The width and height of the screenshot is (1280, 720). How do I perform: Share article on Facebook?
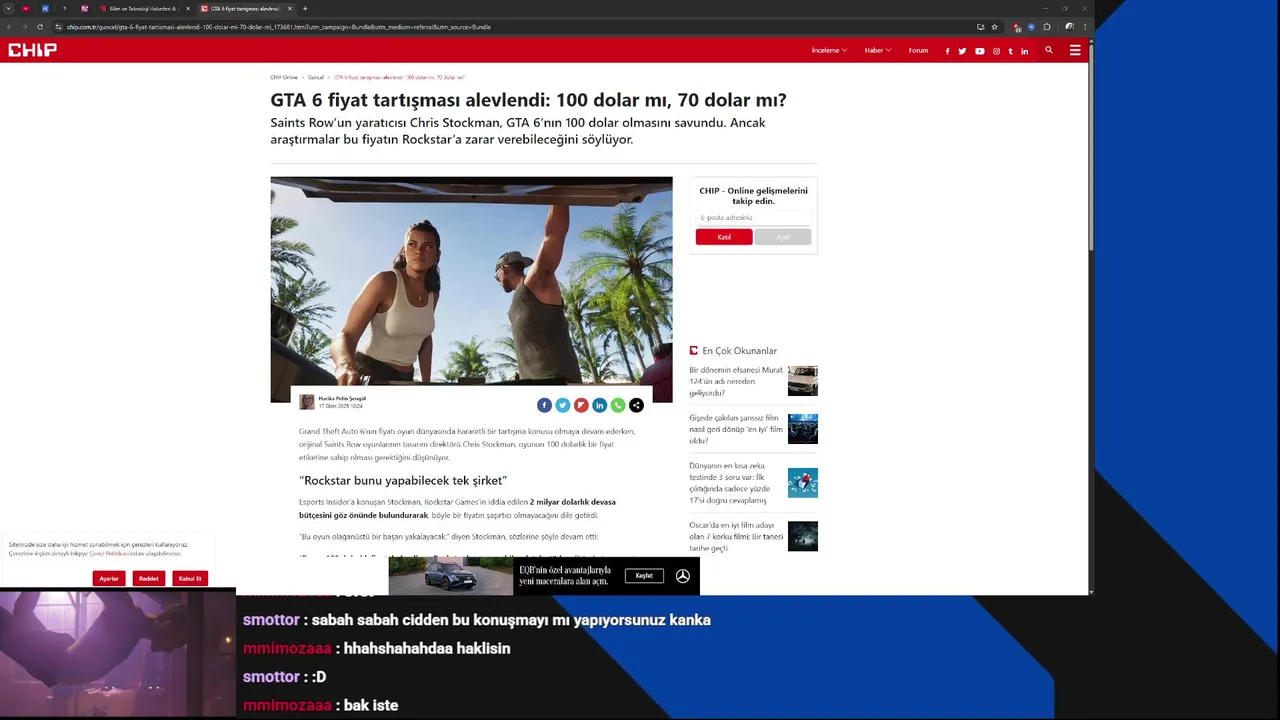(x=544, y=405)
